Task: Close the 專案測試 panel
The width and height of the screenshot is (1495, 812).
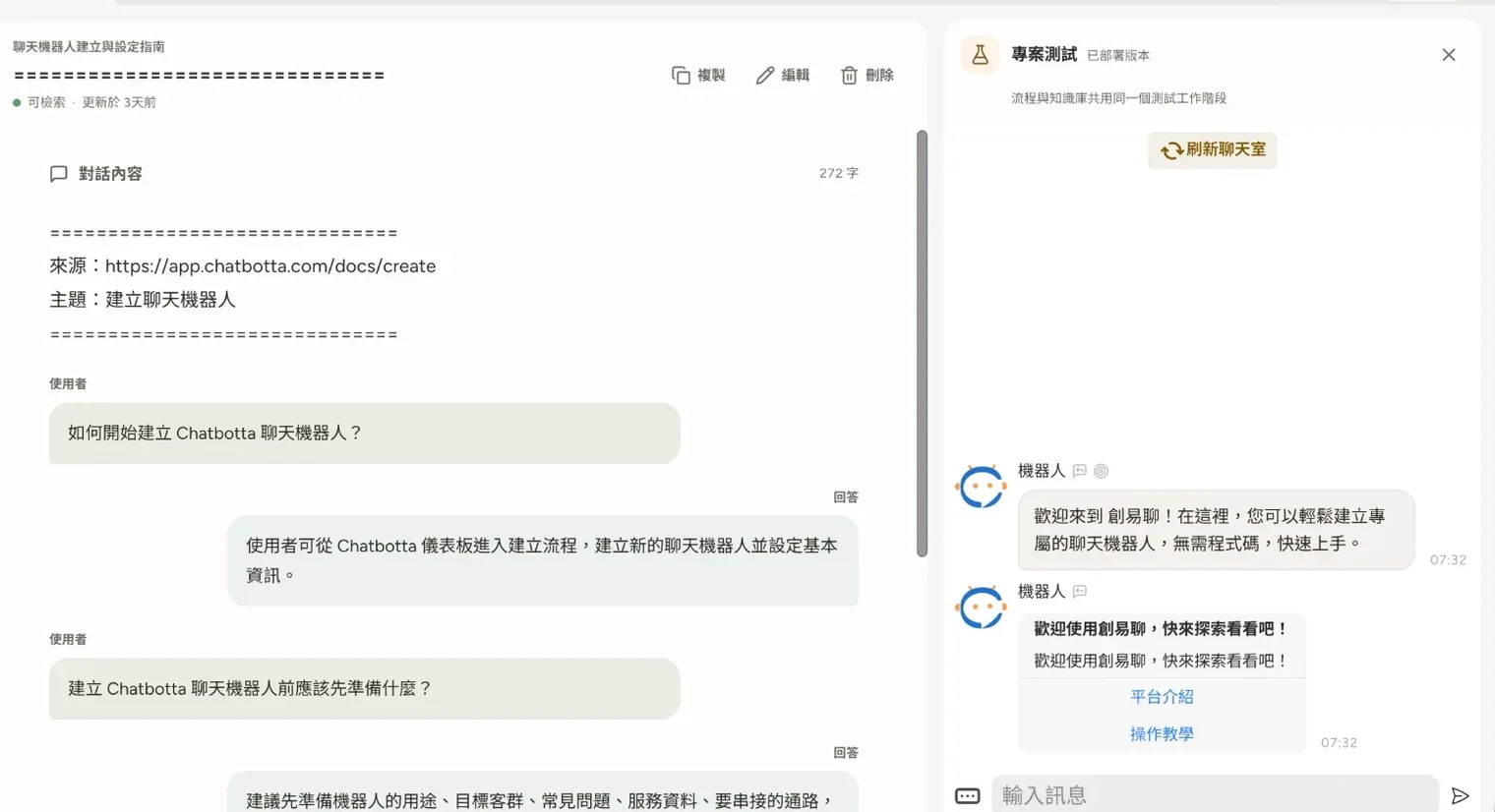Action: click(1449, 55)
